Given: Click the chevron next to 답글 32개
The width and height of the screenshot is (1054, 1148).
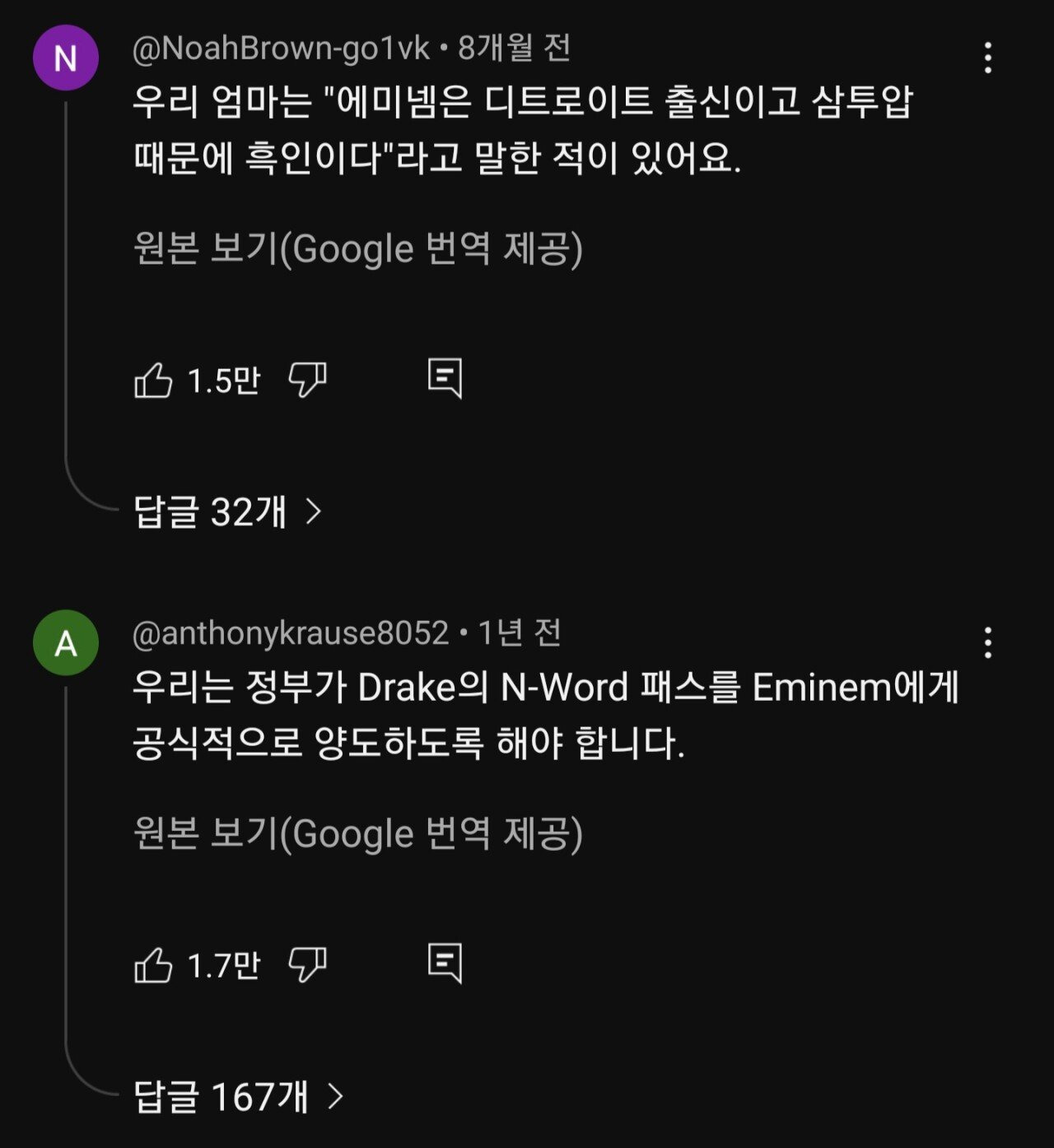Looking at the screenshot, I should (314, 512).
